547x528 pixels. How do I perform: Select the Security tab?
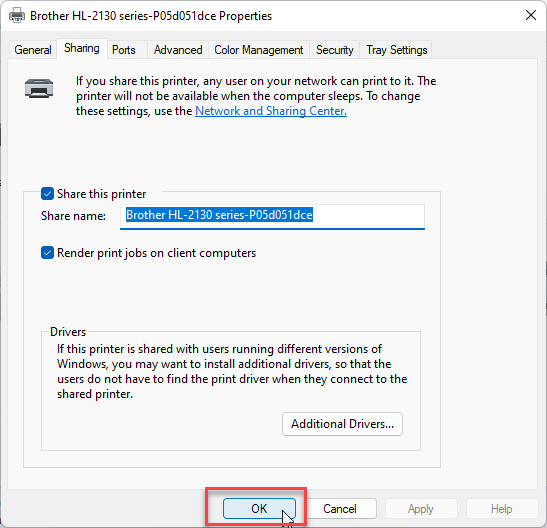pos(334,50)
